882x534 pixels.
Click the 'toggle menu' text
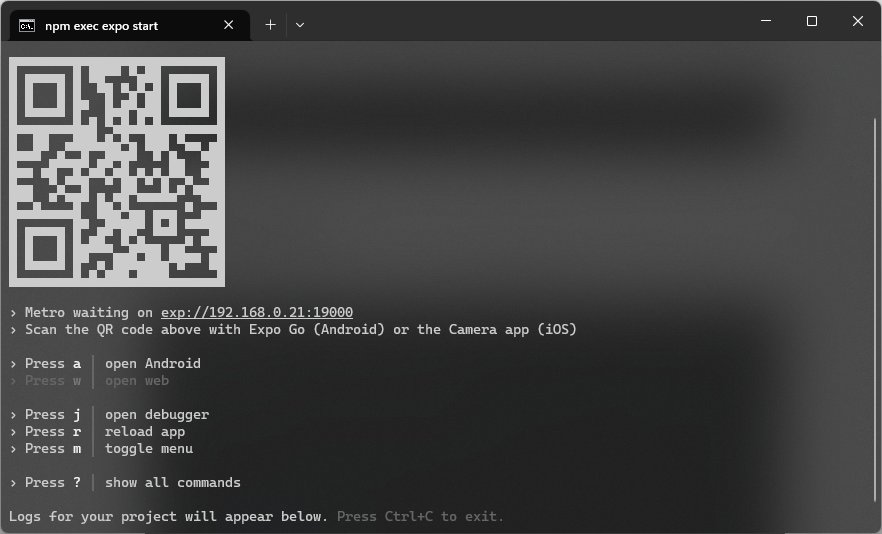pyautogui.click(x=148, y=448)
